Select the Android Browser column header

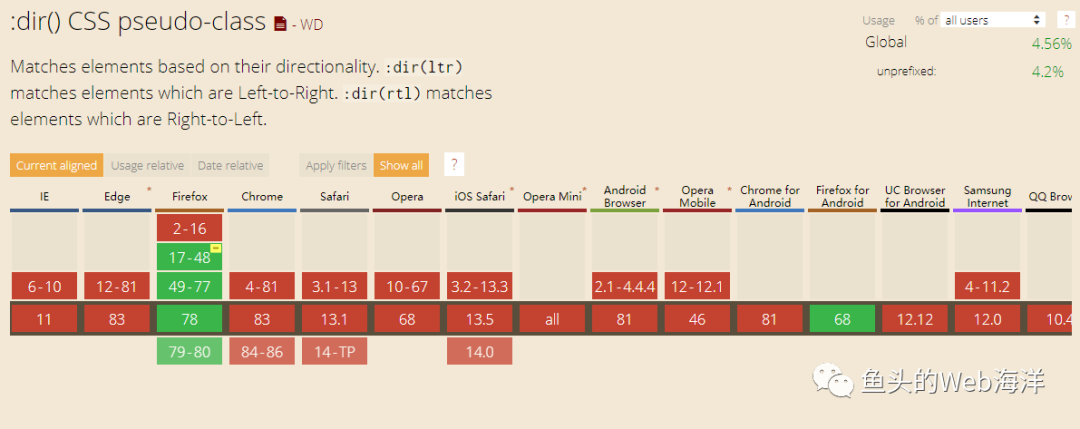point(625,197)
